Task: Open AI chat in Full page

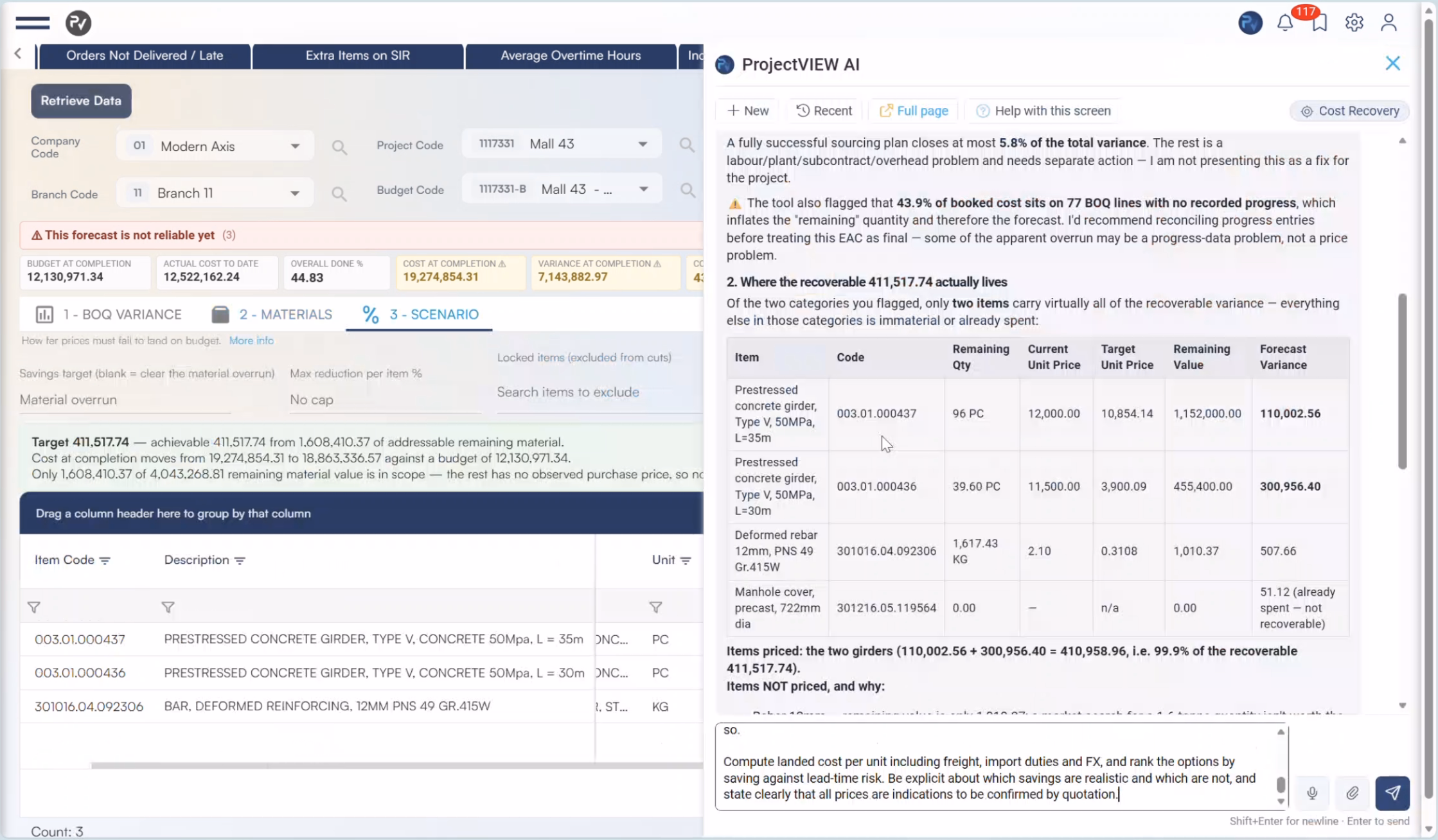Action: [913, 110]
